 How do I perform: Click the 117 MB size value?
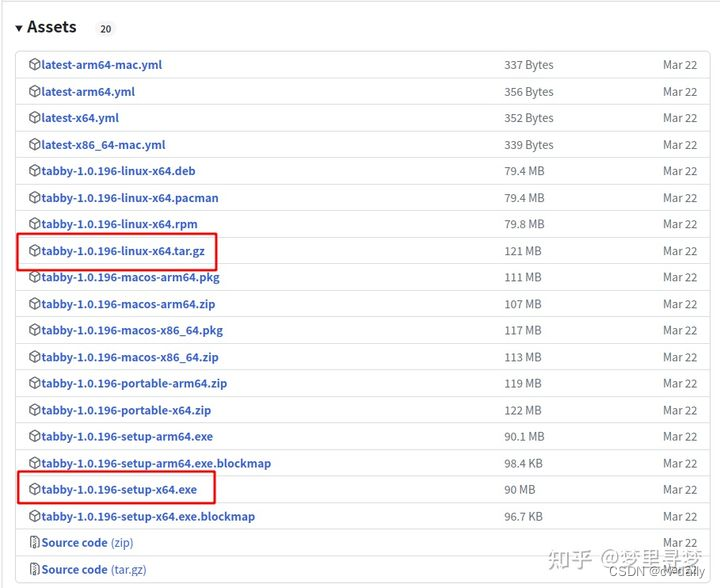(523, 330)
